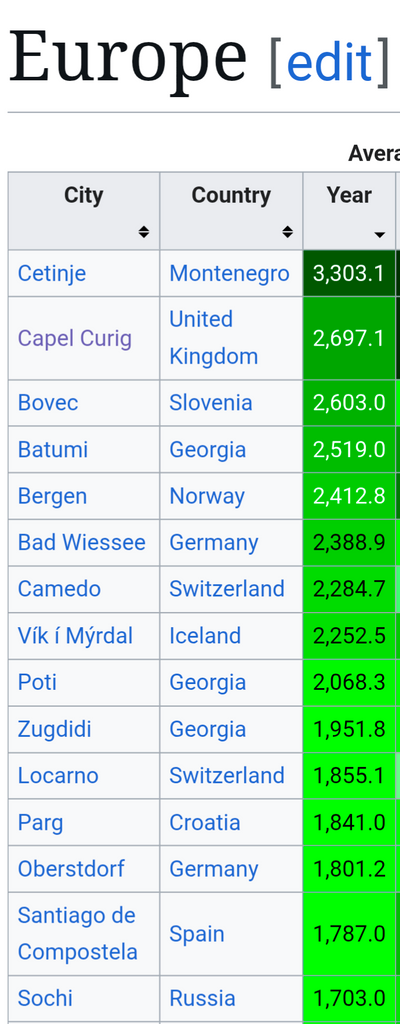Follow the Montenegro country link
The image size is (400, 1024).
click(x=229, y=273)
